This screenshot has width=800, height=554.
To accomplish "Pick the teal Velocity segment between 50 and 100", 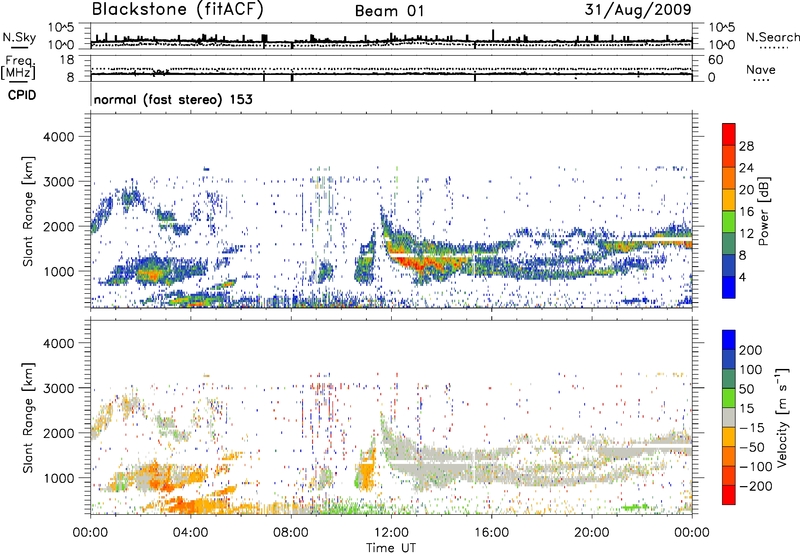I will click(x=729, y=379).
